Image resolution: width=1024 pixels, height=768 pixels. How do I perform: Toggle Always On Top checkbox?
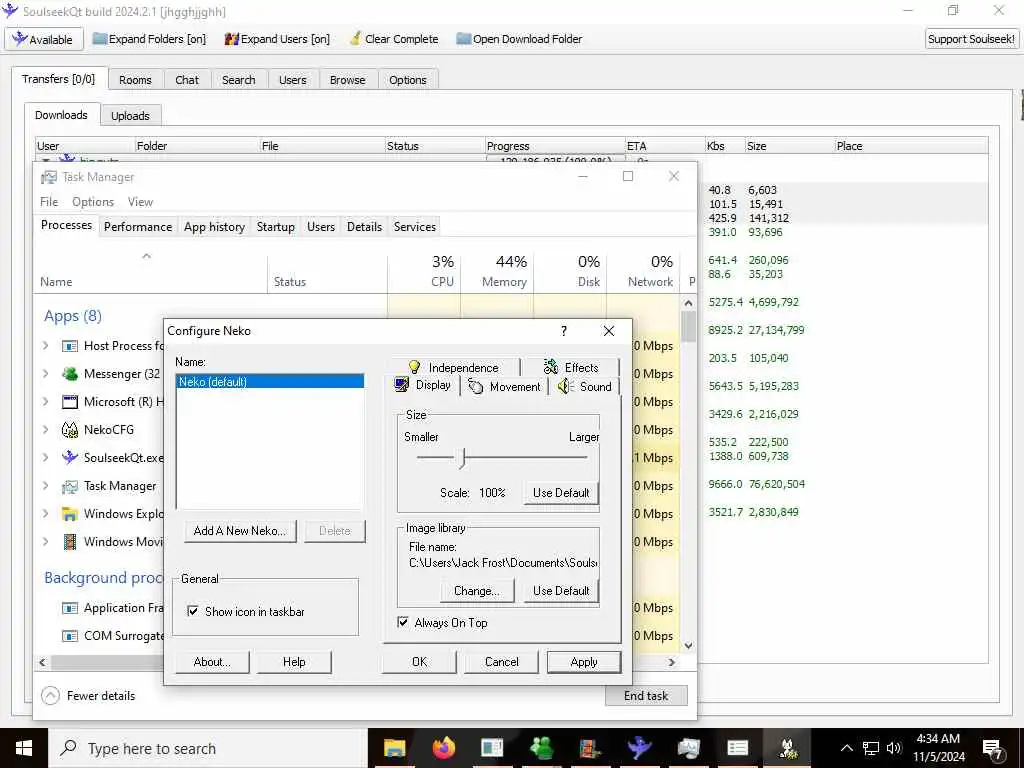click(403, 622)
